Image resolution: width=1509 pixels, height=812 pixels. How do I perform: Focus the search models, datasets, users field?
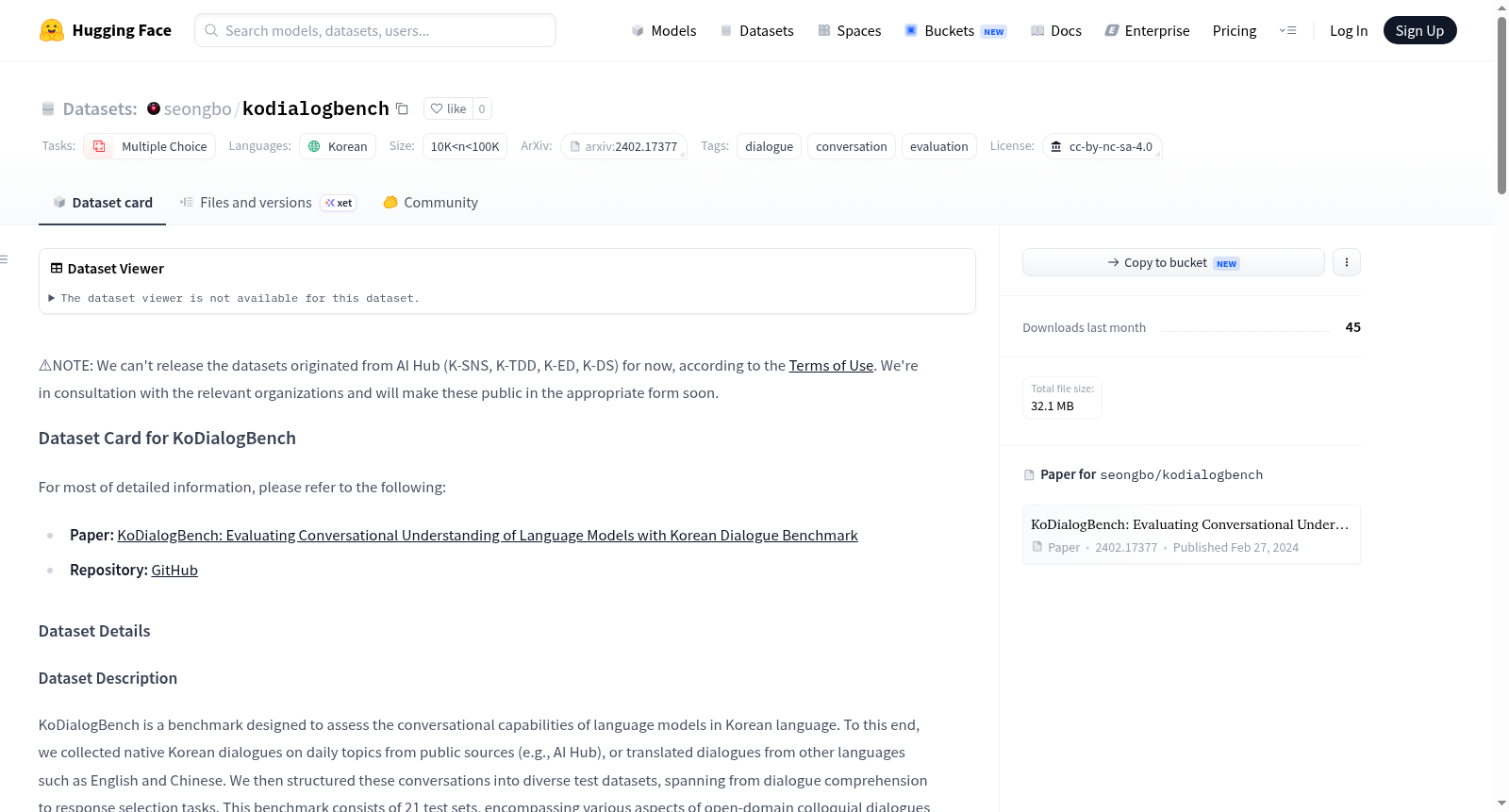(x=375, y=30)
